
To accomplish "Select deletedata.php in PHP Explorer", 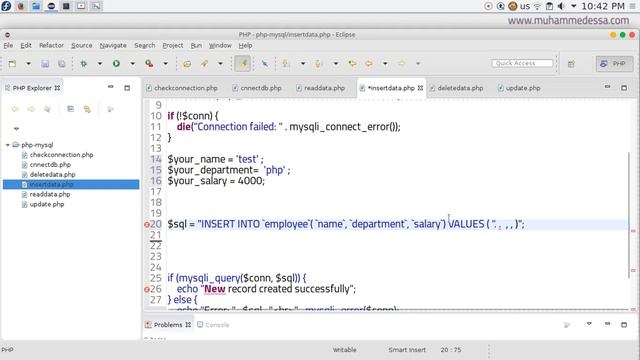I will pyautogui.click(x=52, y=174).
